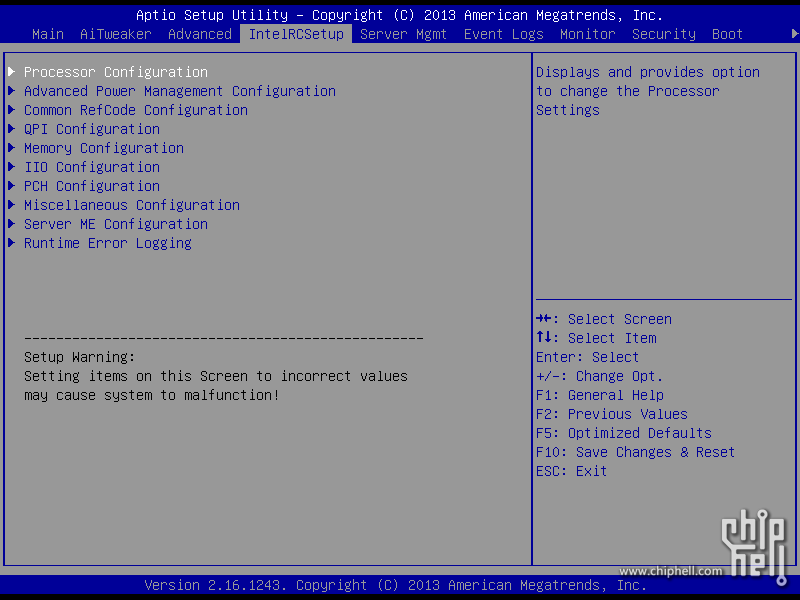Click the 'Select Screen' help text
This screenshot has width=800, height=600.
(619, 319)
